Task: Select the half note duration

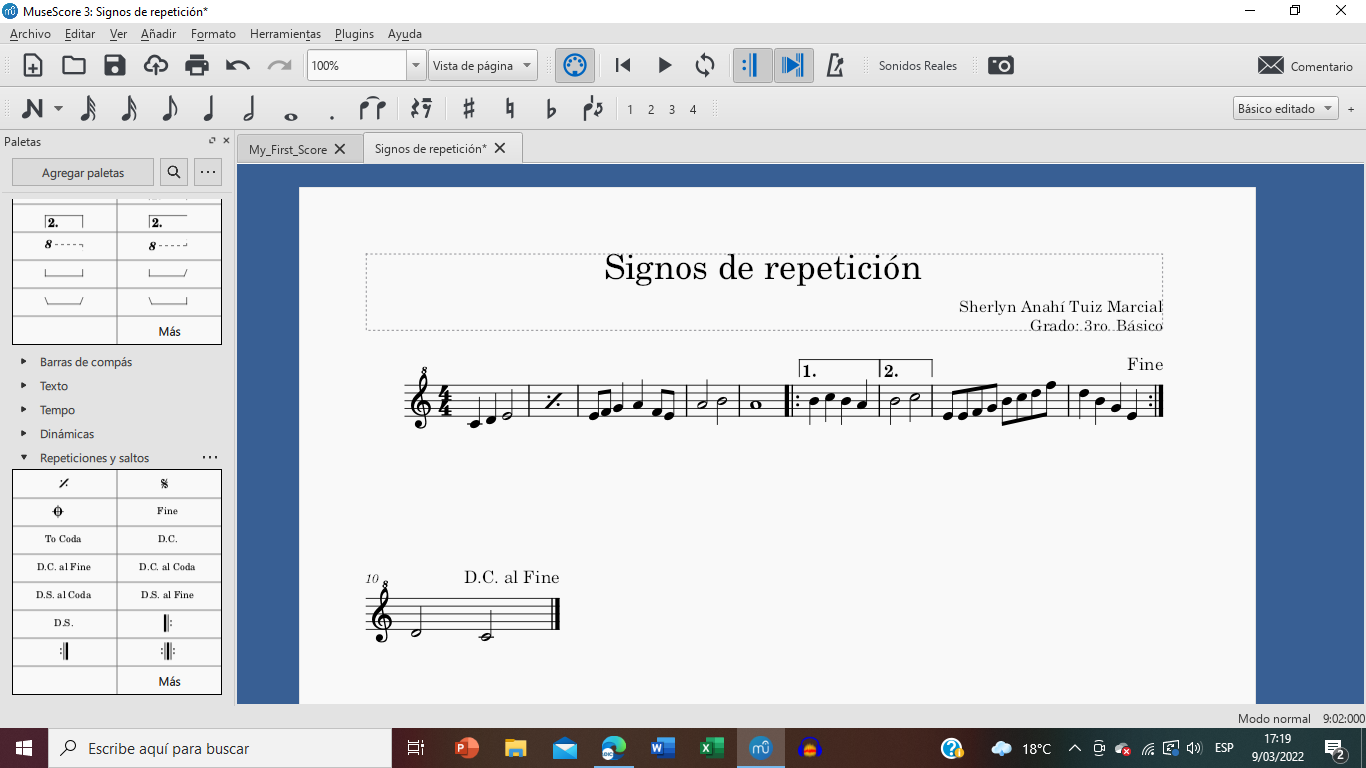Action: point(249,109)
